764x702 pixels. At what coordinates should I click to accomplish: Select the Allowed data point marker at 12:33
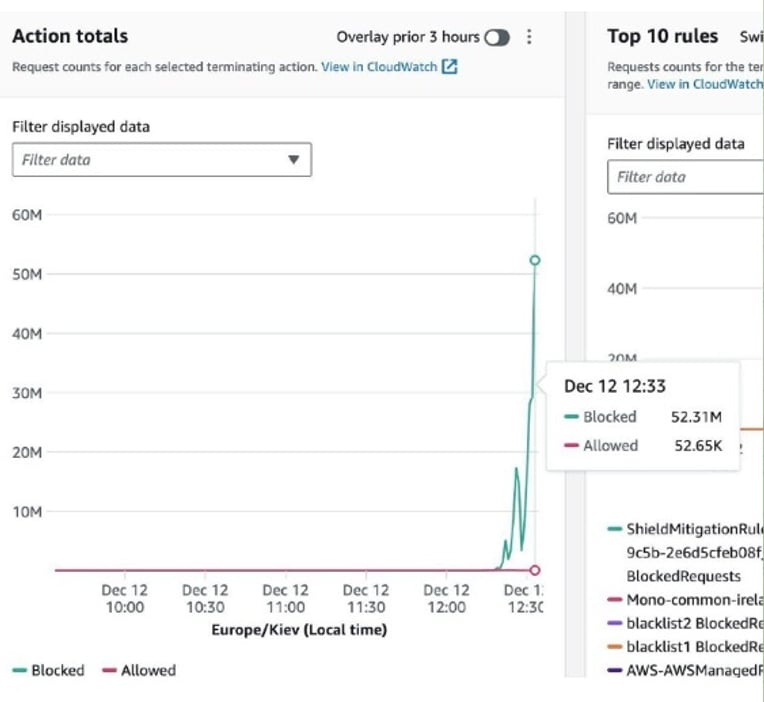(x=535, y=570)
